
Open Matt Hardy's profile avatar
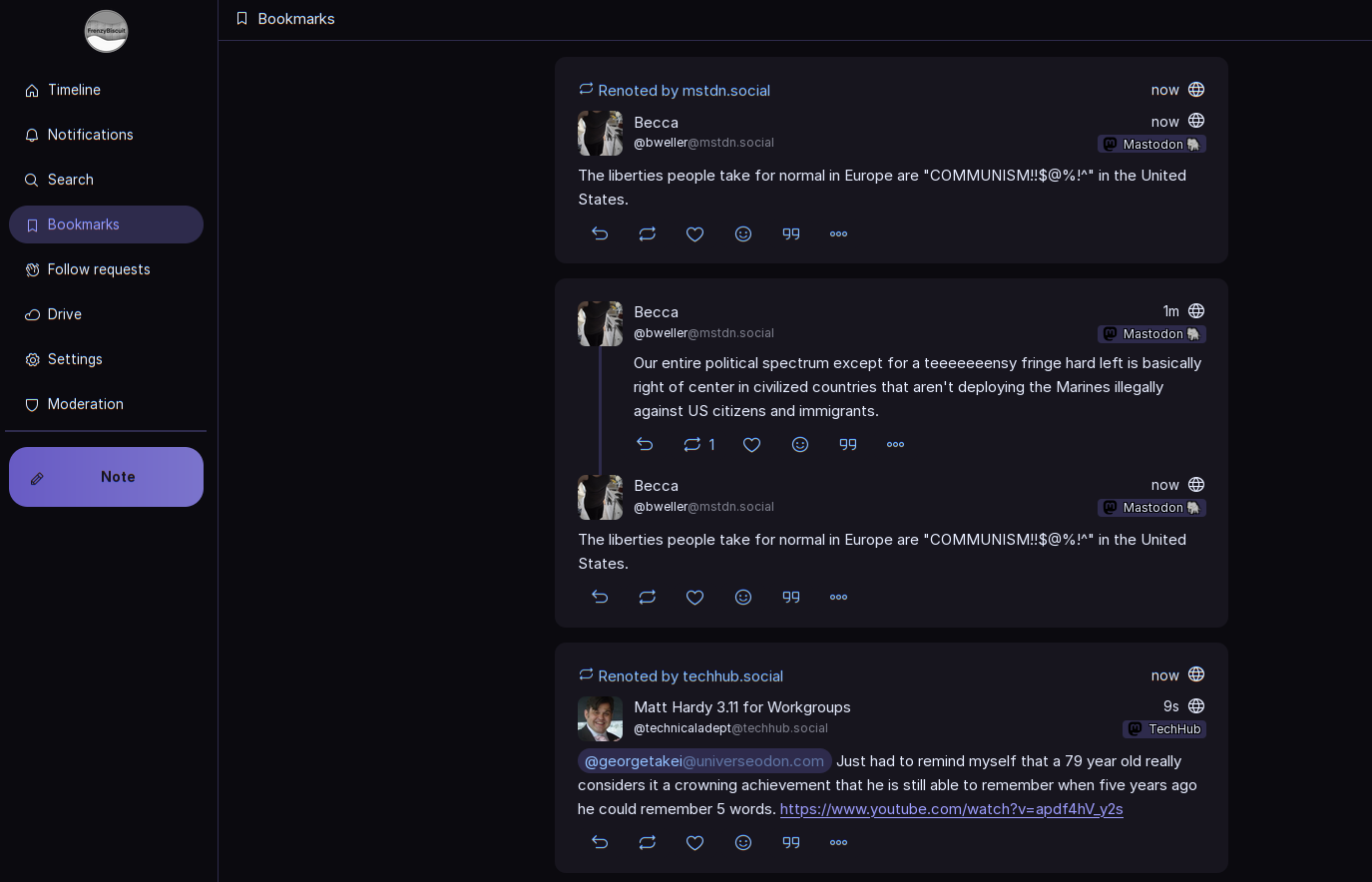coord(600,718)
